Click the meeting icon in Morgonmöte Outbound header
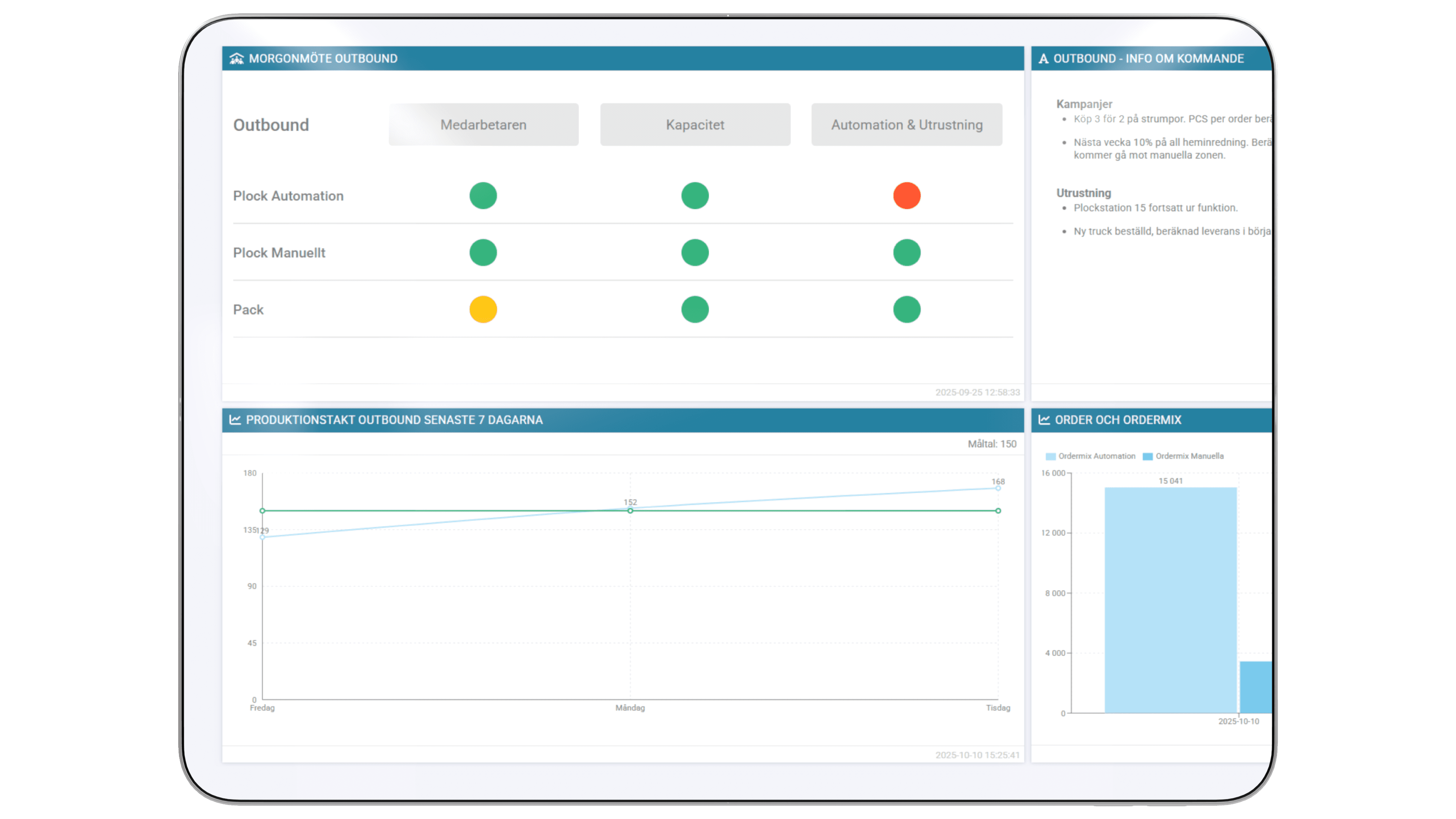Image resolution: width=1456 pixels, height=819 pixels. [x=236, y=58]
